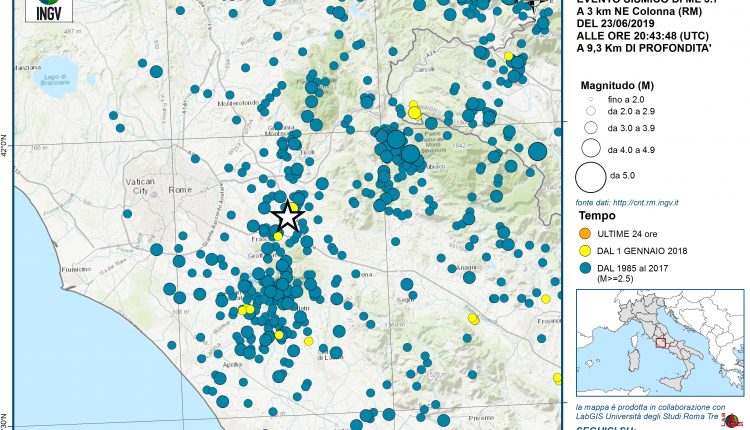Screen dimensions: 750x430
Task: Click the 'da 3.0 a 3.9' legend circle
Action: click(x=590, y=128)
